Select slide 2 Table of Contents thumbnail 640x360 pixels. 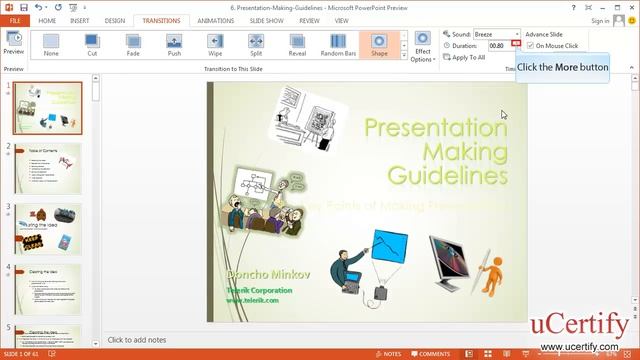tap(48, 169)
